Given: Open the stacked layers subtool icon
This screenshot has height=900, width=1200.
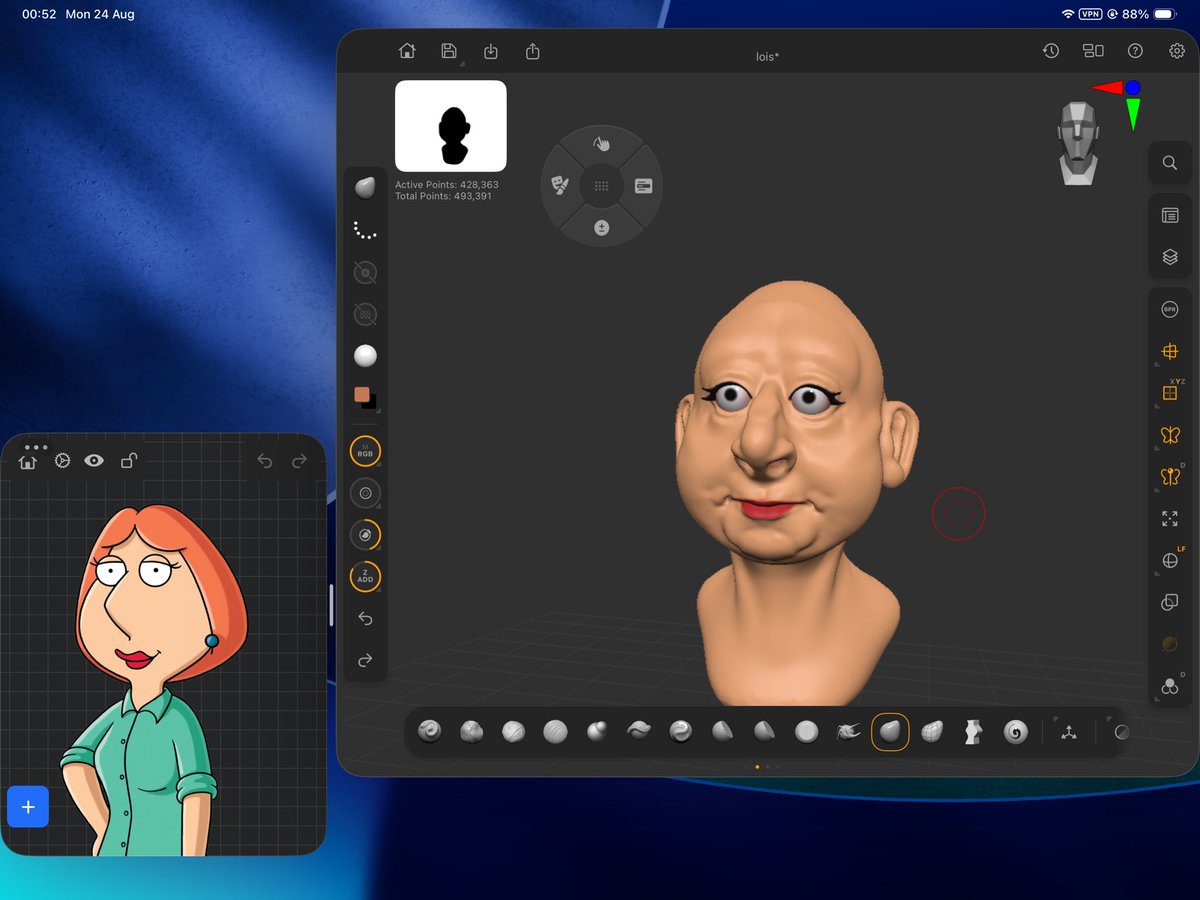Looking at the screenshot, I should (x=1170, y=257).
